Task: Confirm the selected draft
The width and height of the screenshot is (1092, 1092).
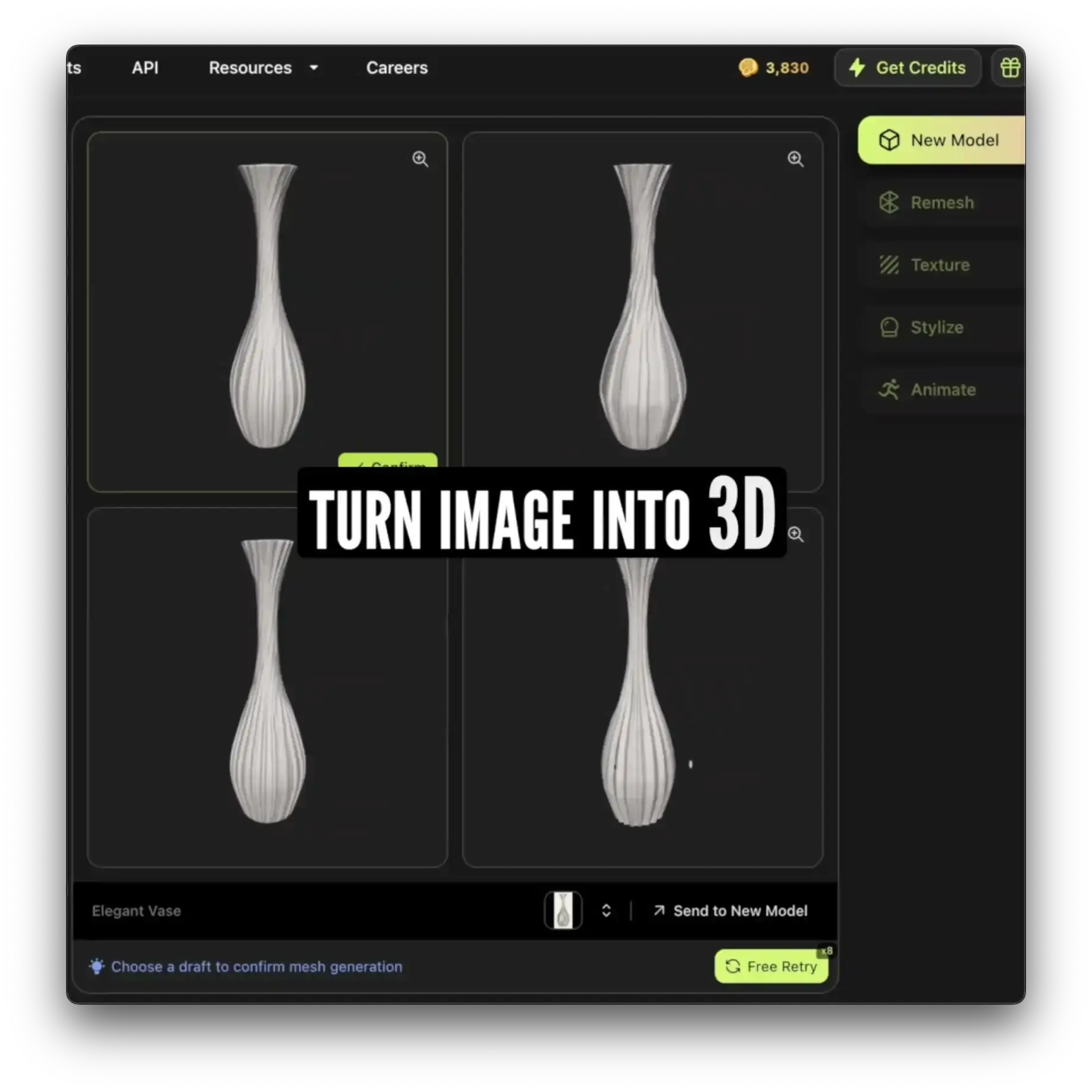Action: (388, 467)
